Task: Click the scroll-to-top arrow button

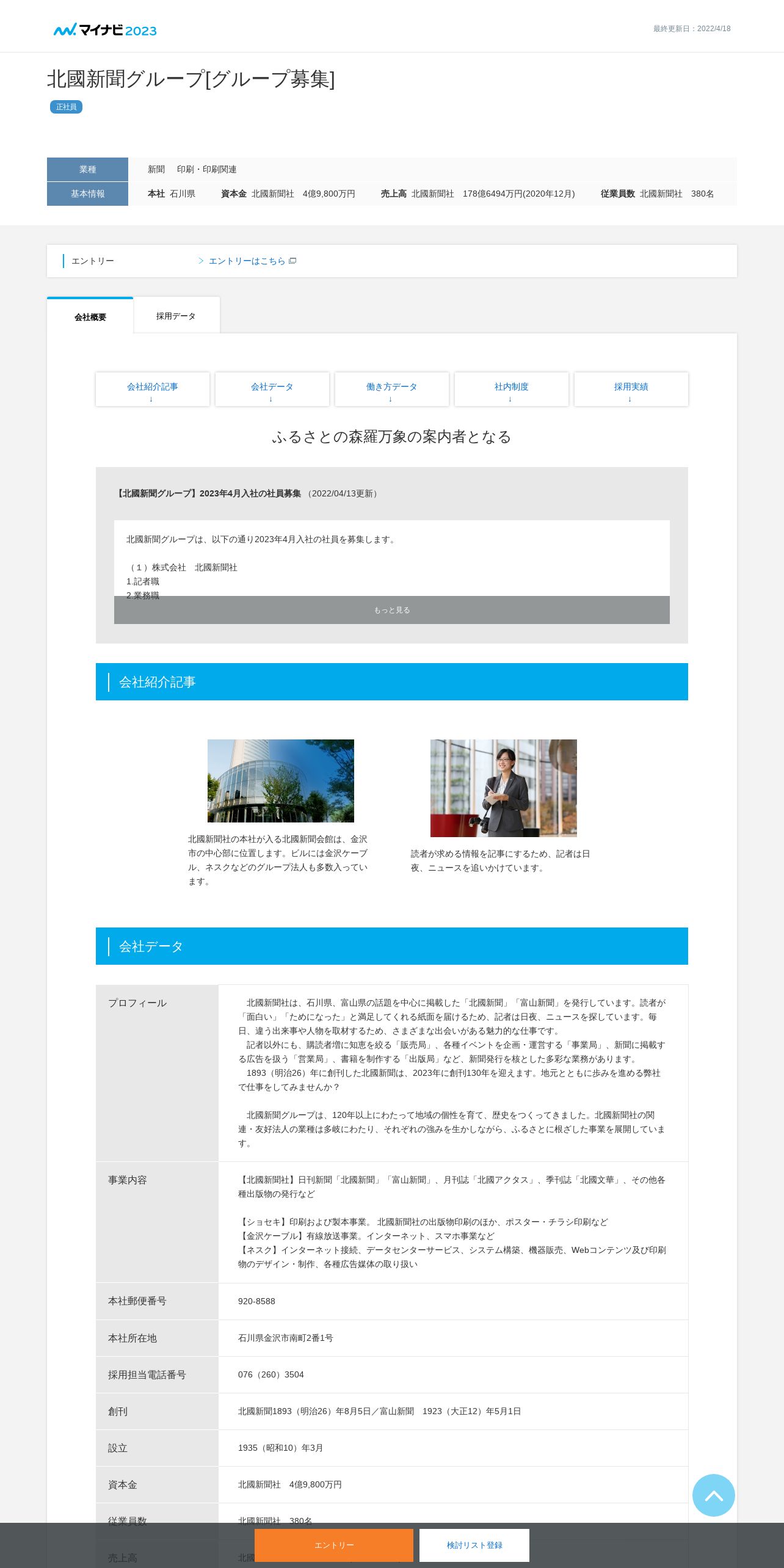Action: click(x=713, y=1495)
